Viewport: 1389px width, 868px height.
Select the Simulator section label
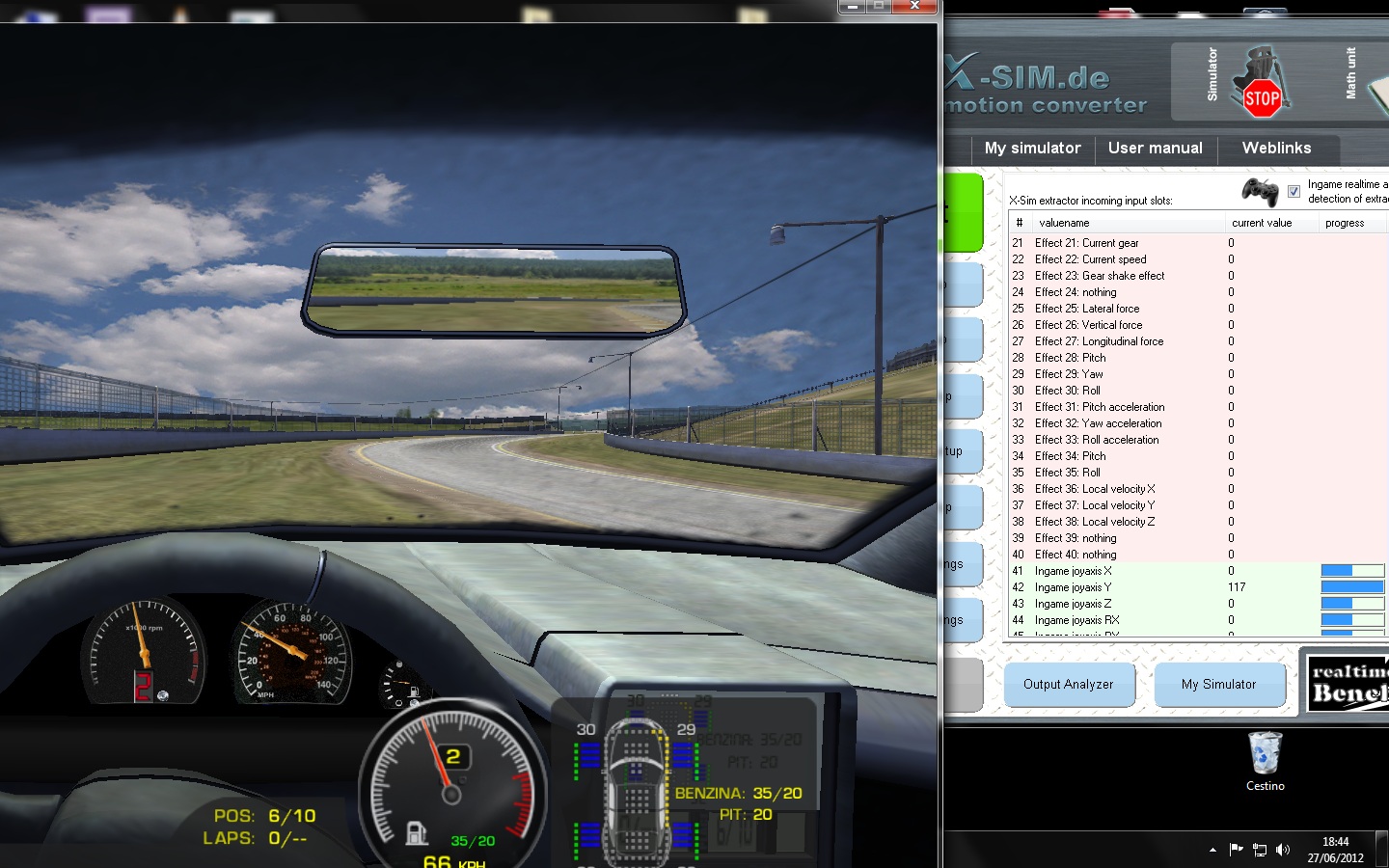point(1212,74)
